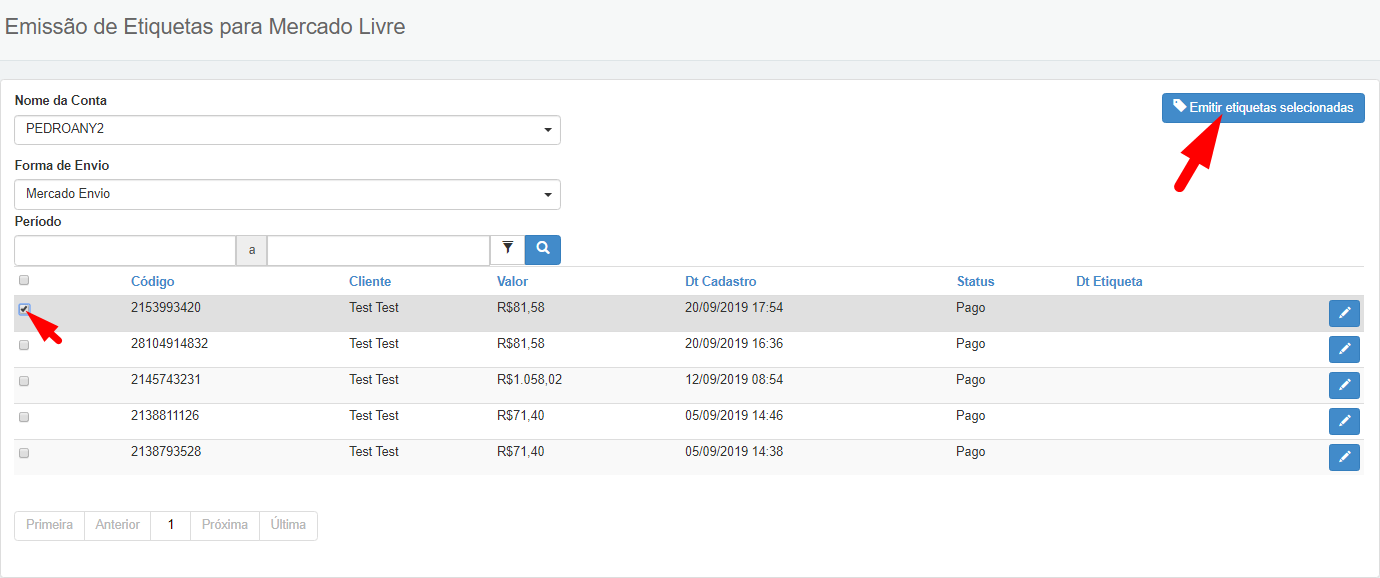Sort by Código column header
Image resolution: width=1380 pixels, height=578 pixels.
click(152, 282)
